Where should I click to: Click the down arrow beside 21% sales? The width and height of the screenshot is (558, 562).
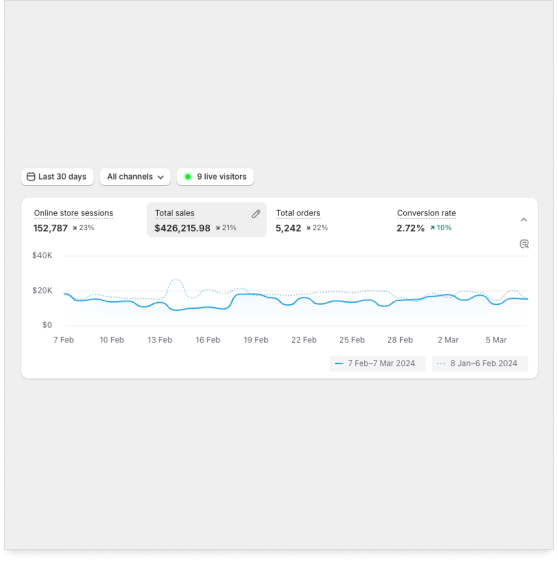coord(218,228)
